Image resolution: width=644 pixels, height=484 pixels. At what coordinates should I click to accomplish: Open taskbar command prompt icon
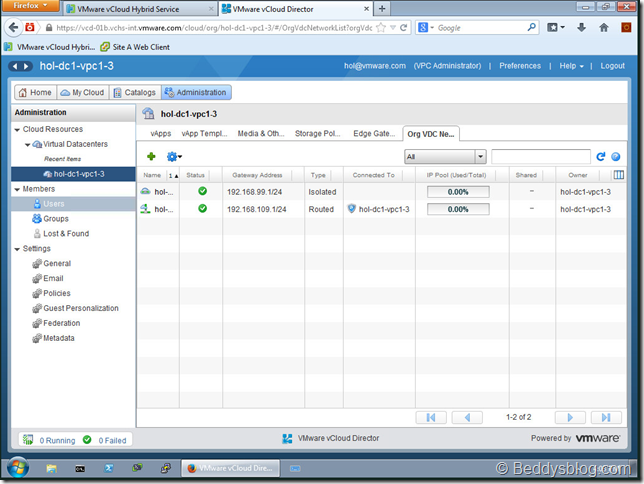pos(80,468)
